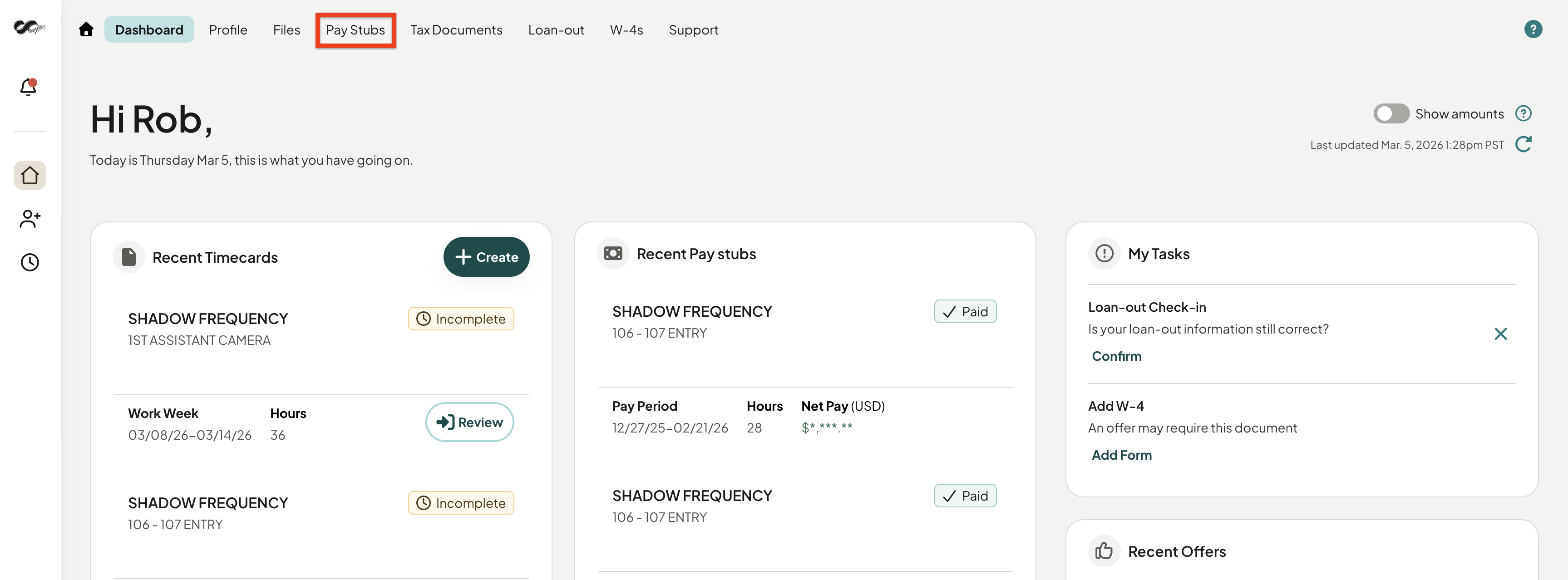Open the clock history icon in sidebar
The image size is (1568, 580).
coord(30,262)
